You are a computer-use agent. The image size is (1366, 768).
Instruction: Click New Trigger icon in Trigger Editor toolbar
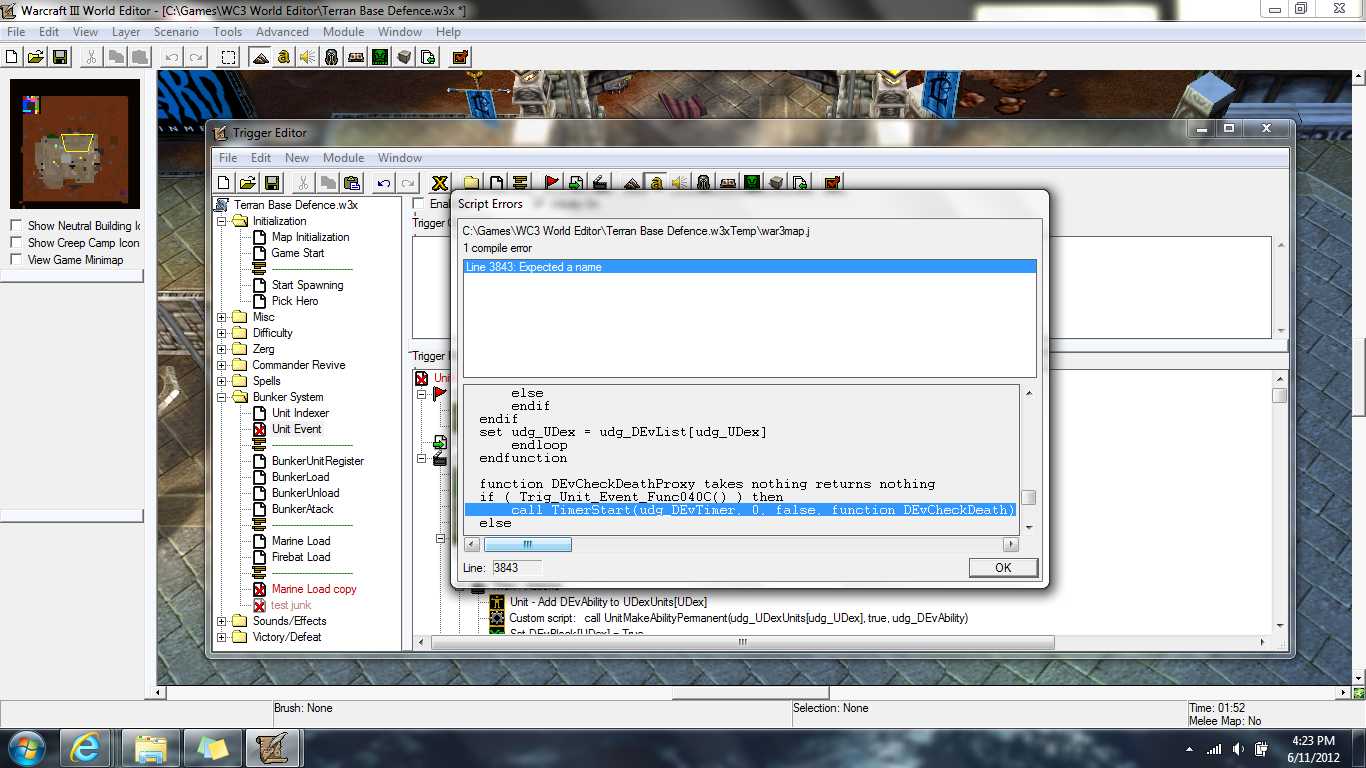[x=495, y=183]
